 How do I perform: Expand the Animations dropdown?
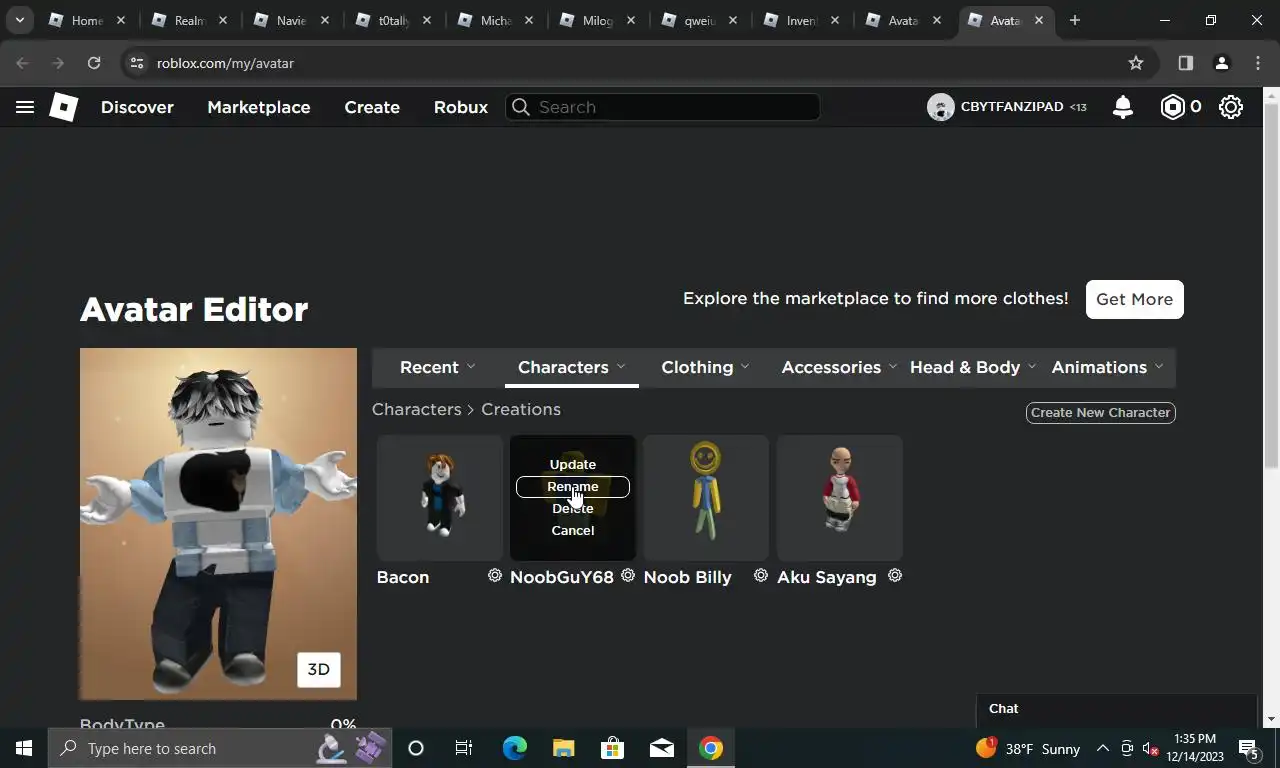(x=1107, y=367)
